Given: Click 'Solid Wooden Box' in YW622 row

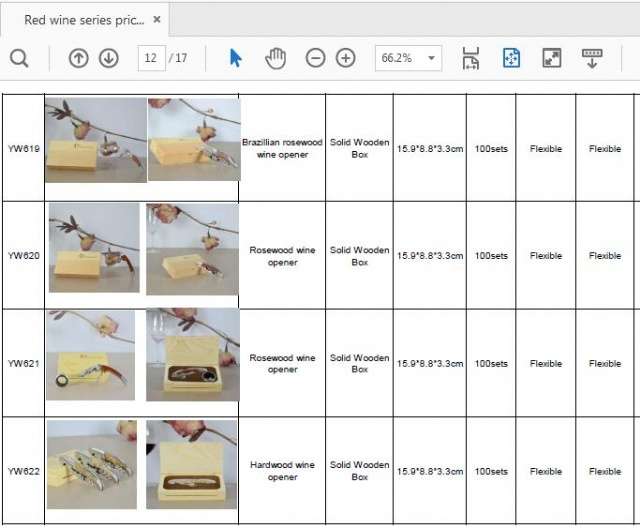Looking at the screenshot, I should [359, 471].
